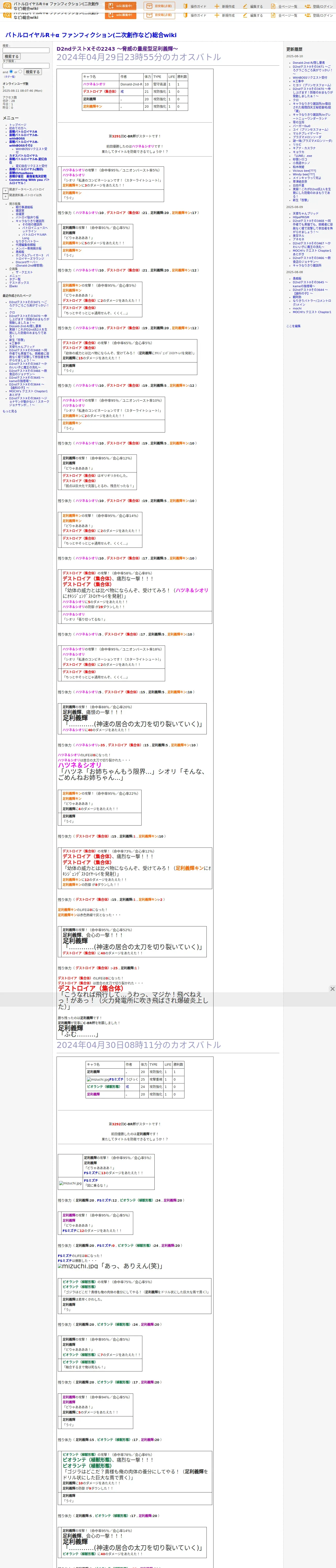
Task: Open the メンバー専用掲示板 link
Action: click(x=29, y=248)
